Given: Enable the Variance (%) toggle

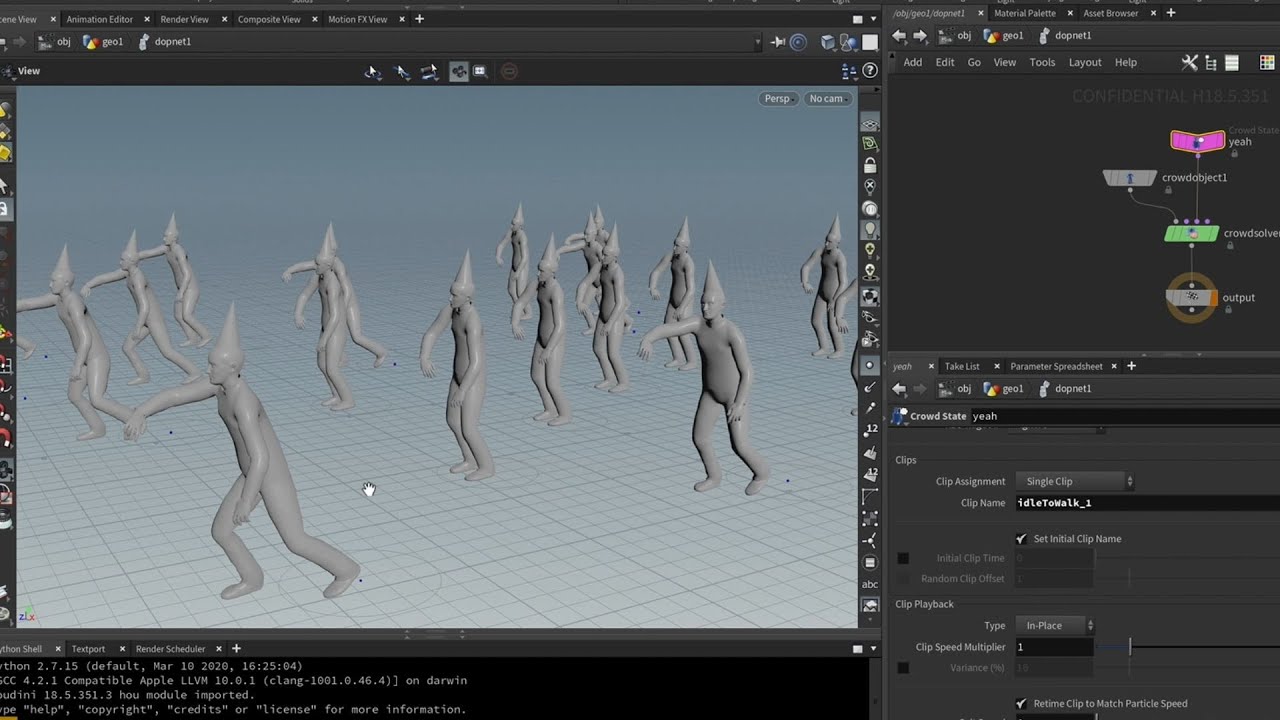Looking at the screenshot, I should pos(903,668).
